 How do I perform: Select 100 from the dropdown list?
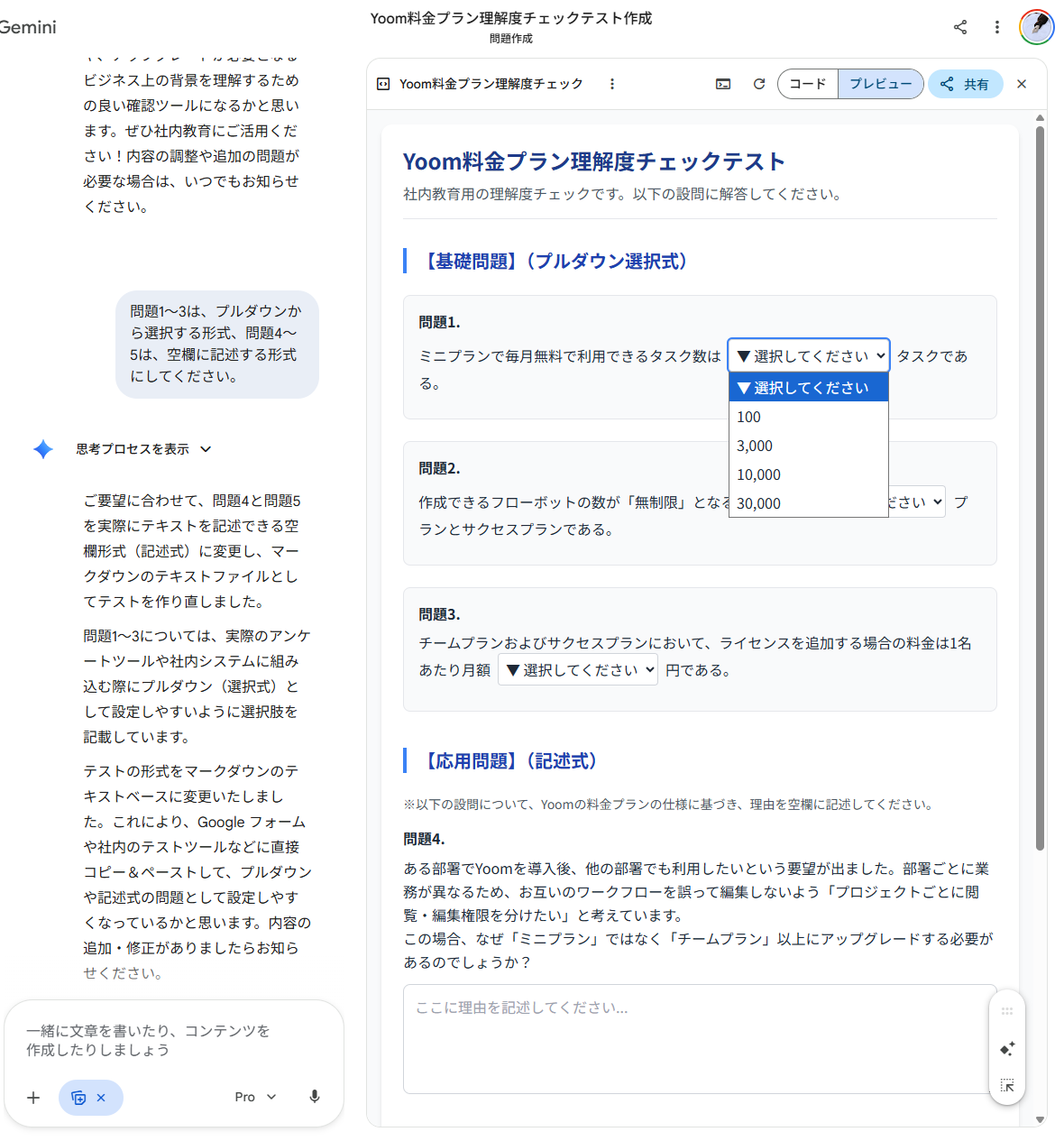(x=809, y=417)
